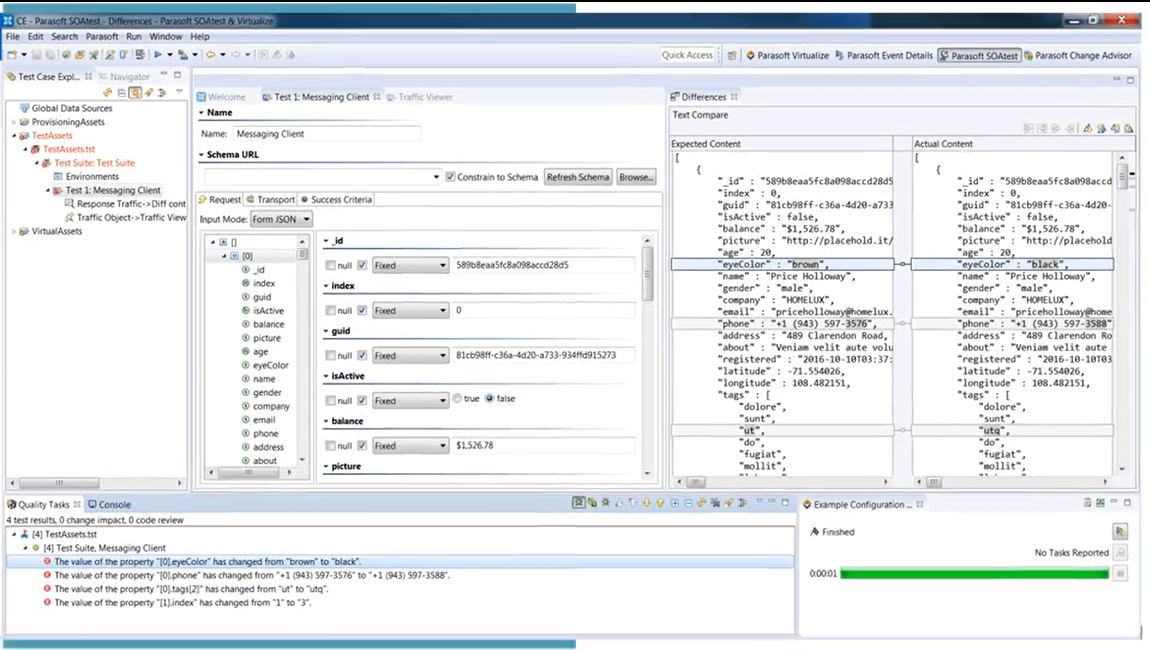The height and width of the screenshot is (650, 1150).
Task: Switch to the Traffic Viewer tab
Action: pyautogui.click(x=420, y=97)
